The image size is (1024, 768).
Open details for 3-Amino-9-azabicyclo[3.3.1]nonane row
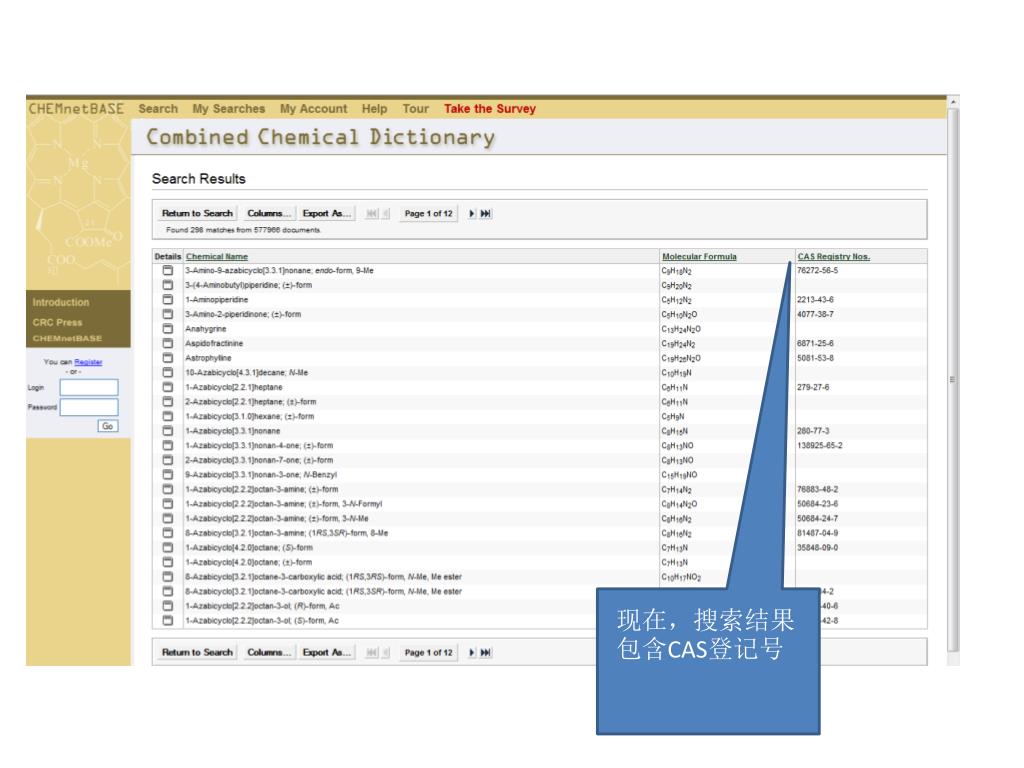[x=168, y=270]
